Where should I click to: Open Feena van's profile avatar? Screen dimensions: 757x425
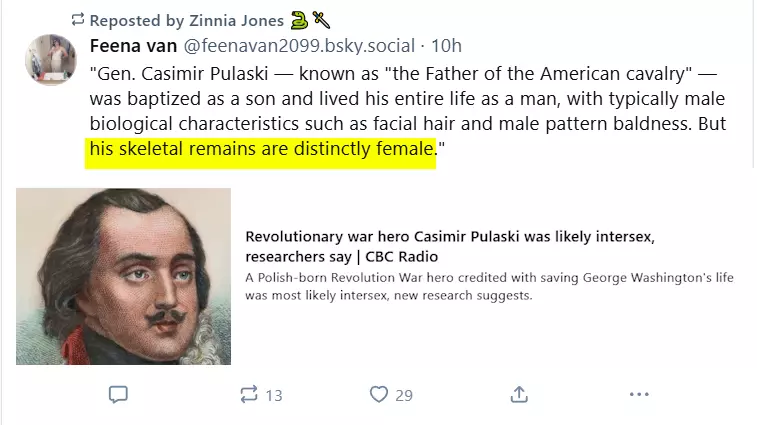(50, 60)
